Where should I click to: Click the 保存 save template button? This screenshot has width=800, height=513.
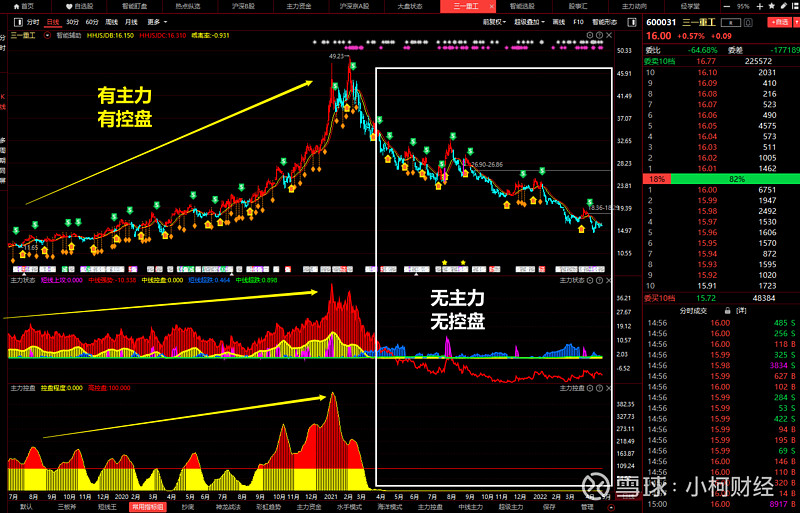click(x=549, y=507)
